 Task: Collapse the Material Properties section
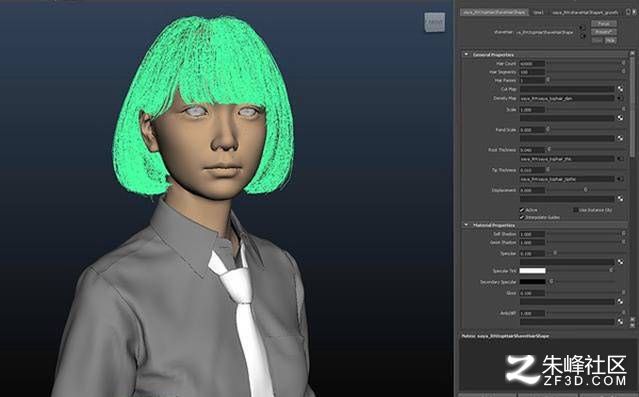pos(466,225)
